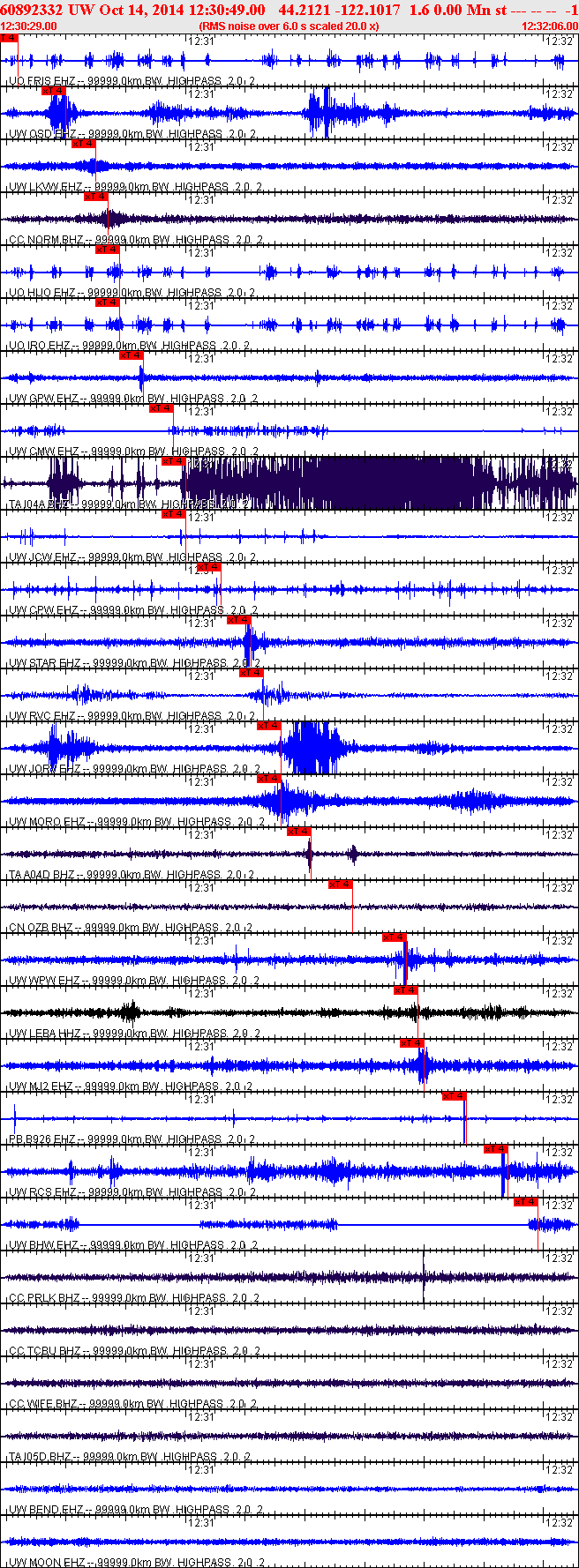This screenshot has width=579, height=1568.
Task: Select the CC PRLK BHZ station label
Action: point(44,1298)
